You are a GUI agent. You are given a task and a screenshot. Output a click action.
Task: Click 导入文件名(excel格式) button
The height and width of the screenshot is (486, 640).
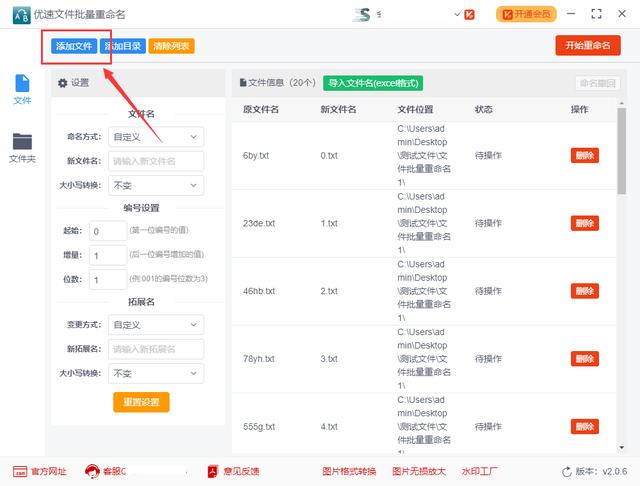pos(373,83)
